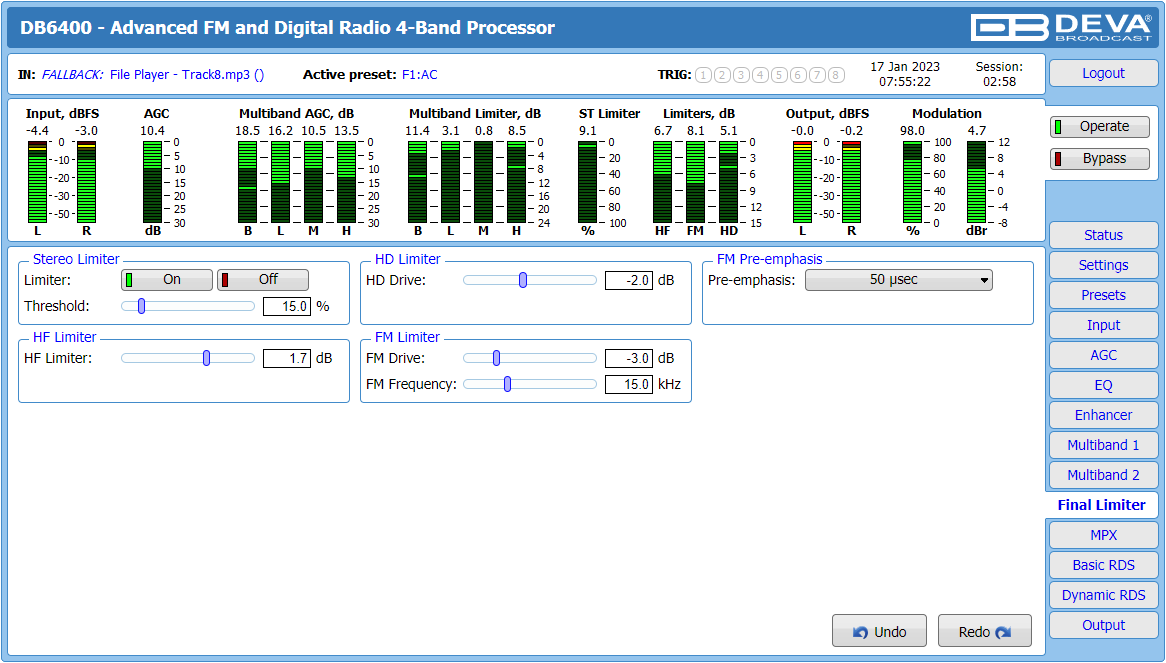Click the Modulation percent meter
Image resolution: width=1166 pixels, height=663 pixels.
(x=912, y=182)
